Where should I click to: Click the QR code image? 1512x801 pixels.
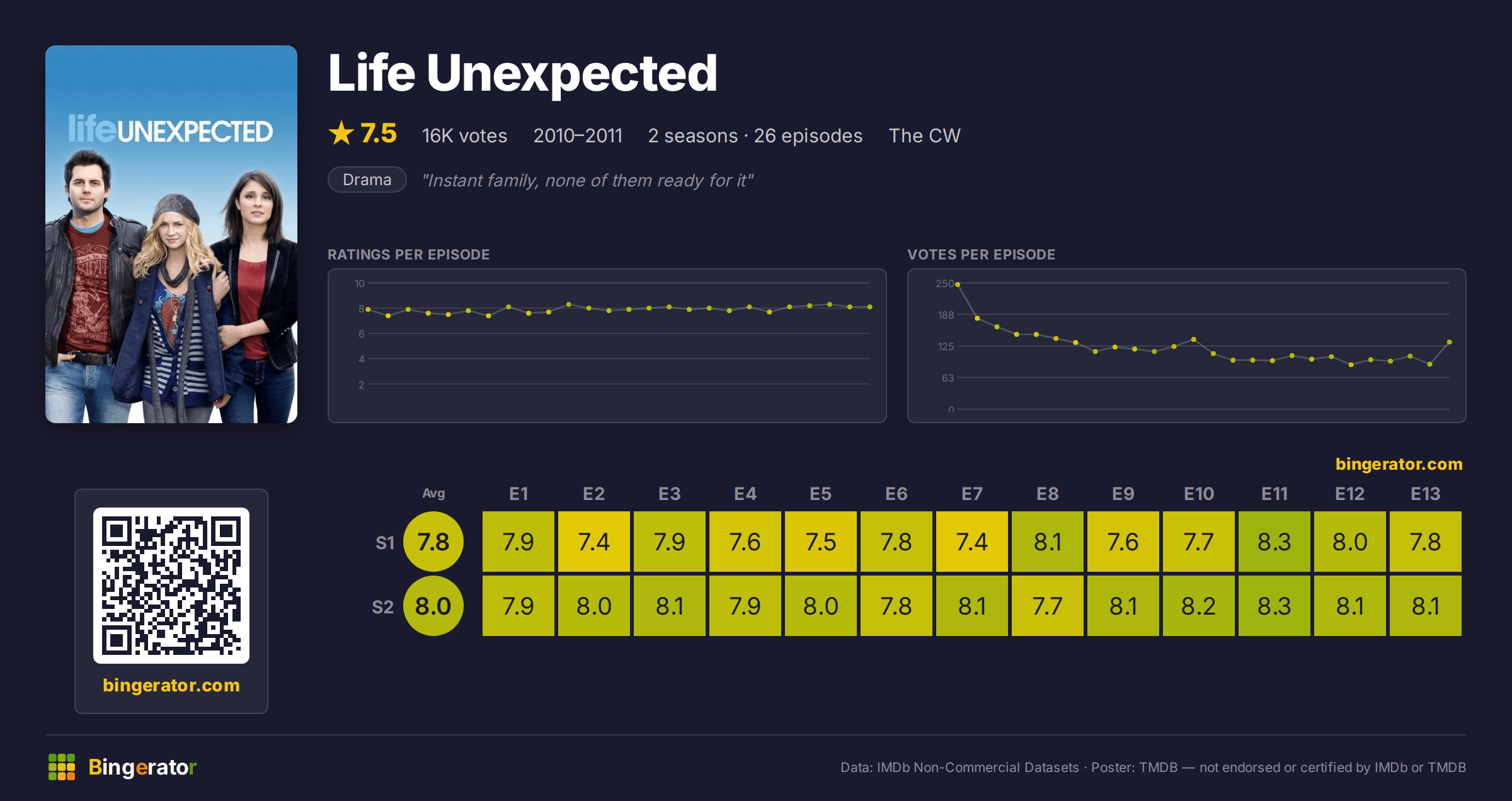pos(171,586)
